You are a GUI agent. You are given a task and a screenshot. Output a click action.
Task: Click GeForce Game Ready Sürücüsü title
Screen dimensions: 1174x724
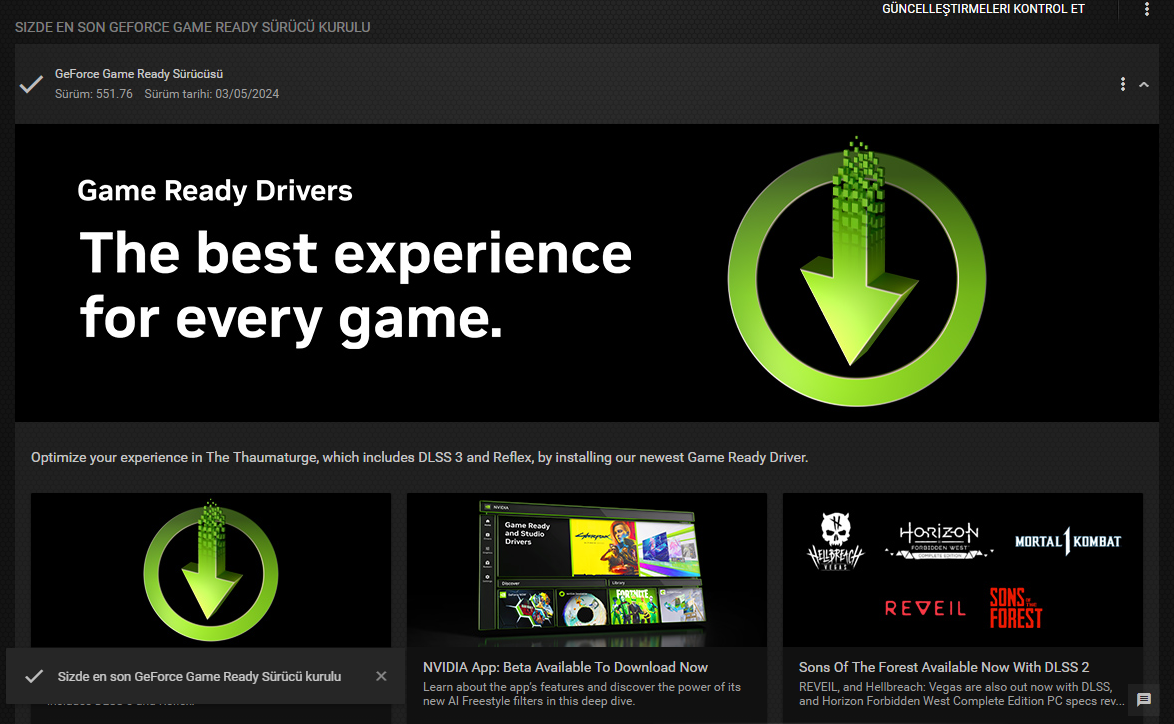pos(139,73)
